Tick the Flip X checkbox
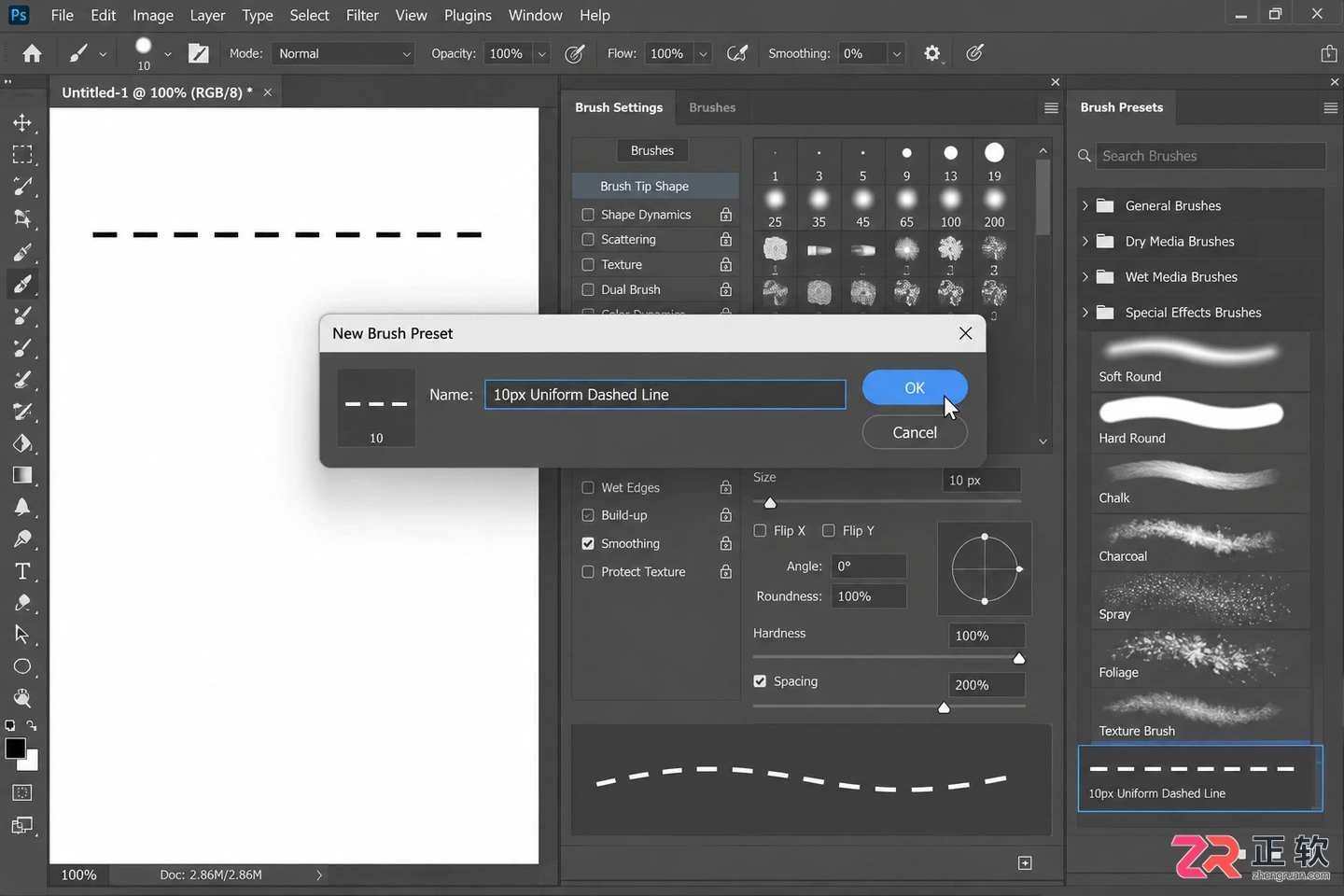This screenshot has height=896, width=1344. (760, 530)
